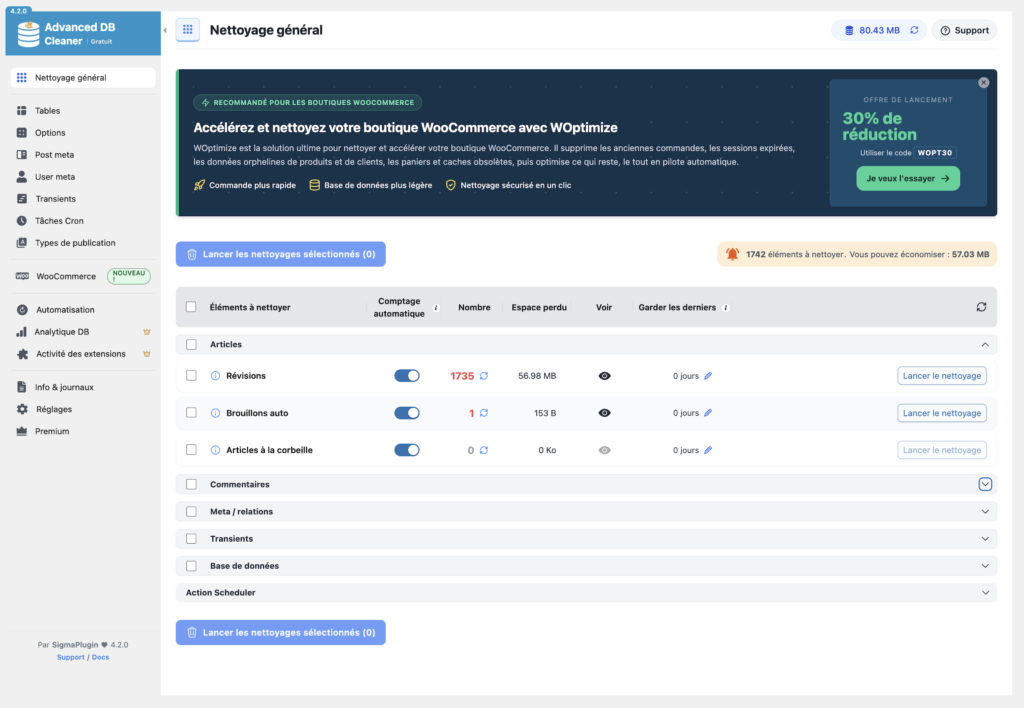Open info icon next to Articles à la corbeille
This screenshot has width=1024, height=708.
click(x=216, y=450)
